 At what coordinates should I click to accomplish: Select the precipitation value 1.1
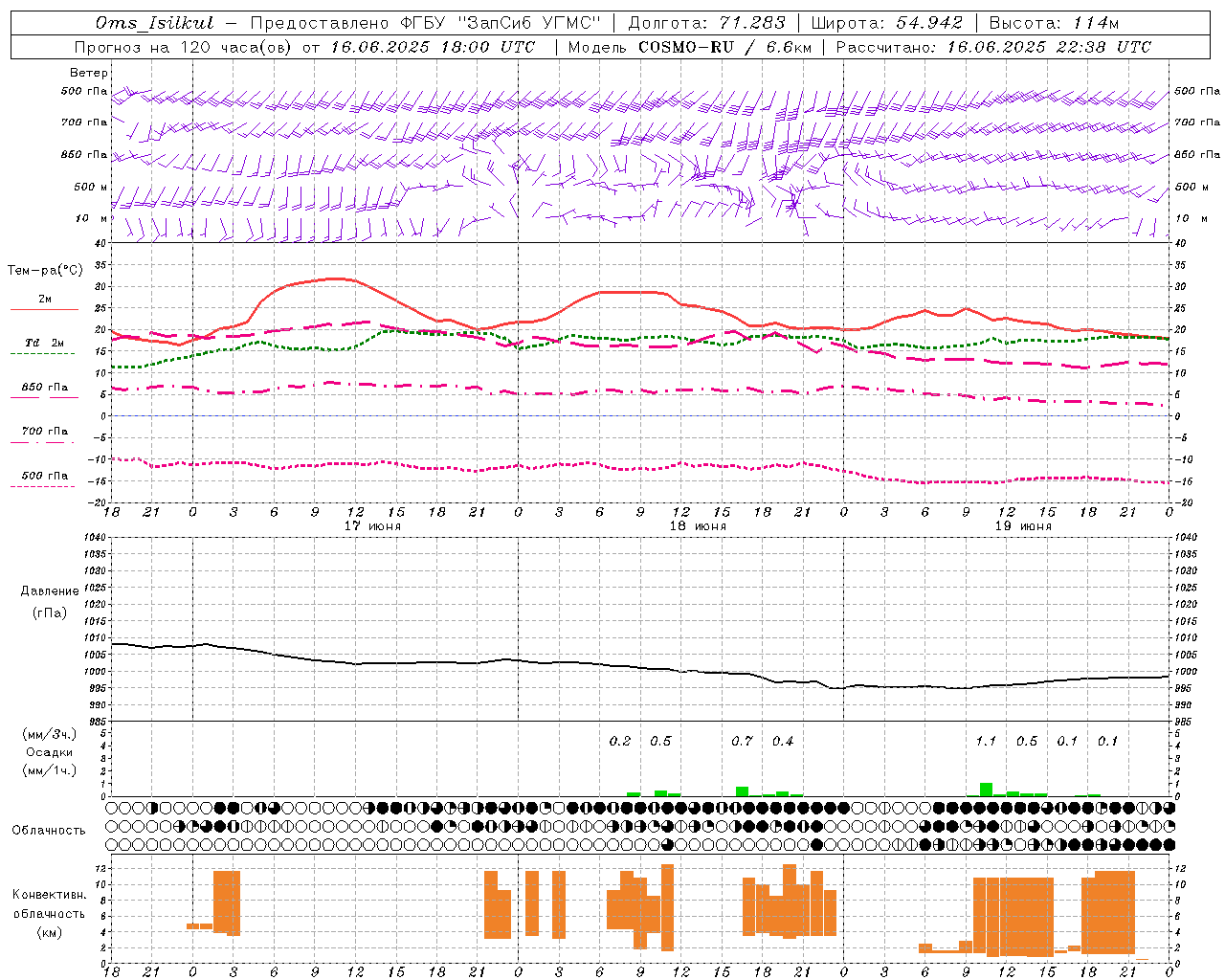[x=986, y=741]
